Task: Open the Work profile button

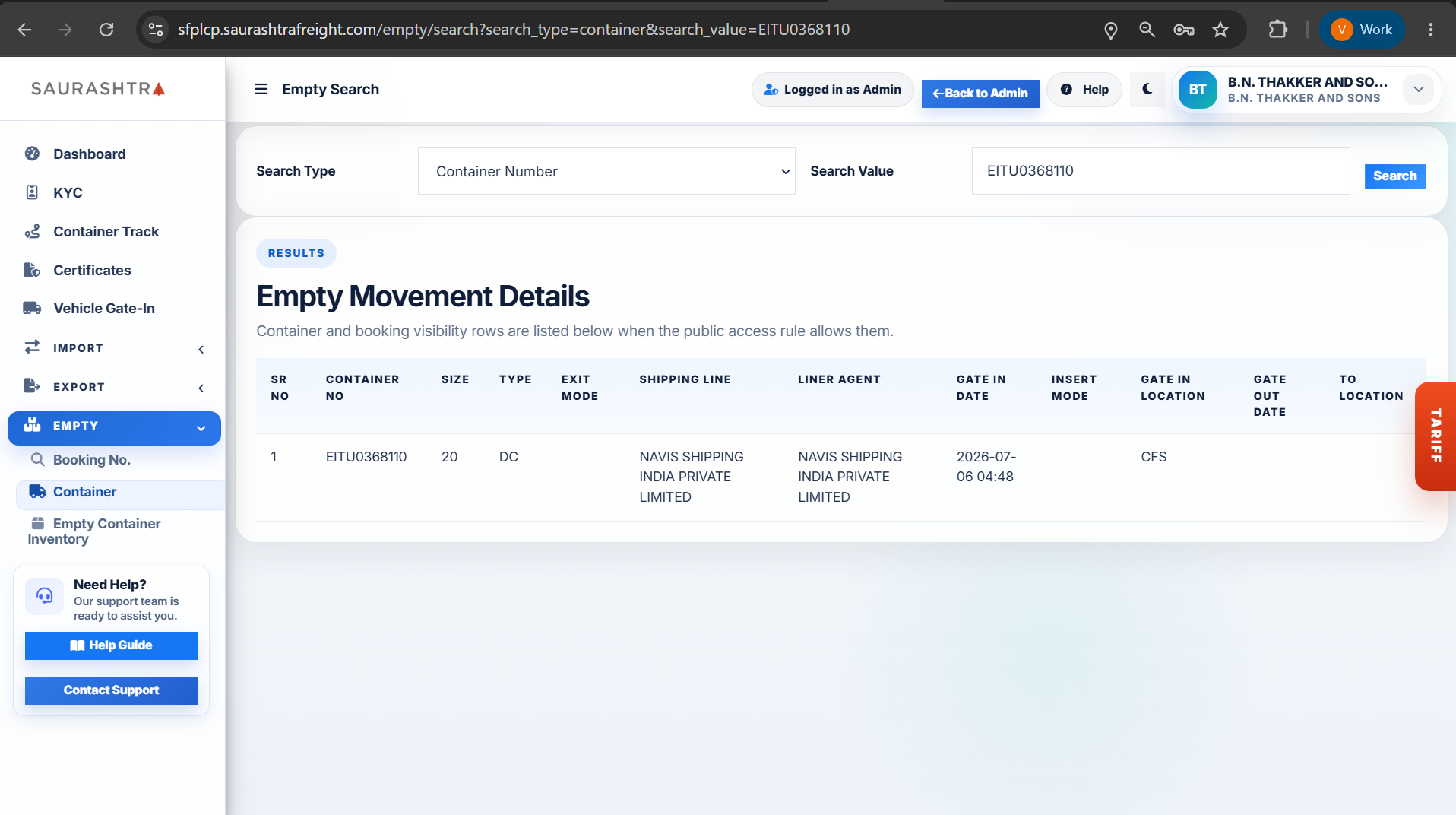Action: tap(1362, 30)
